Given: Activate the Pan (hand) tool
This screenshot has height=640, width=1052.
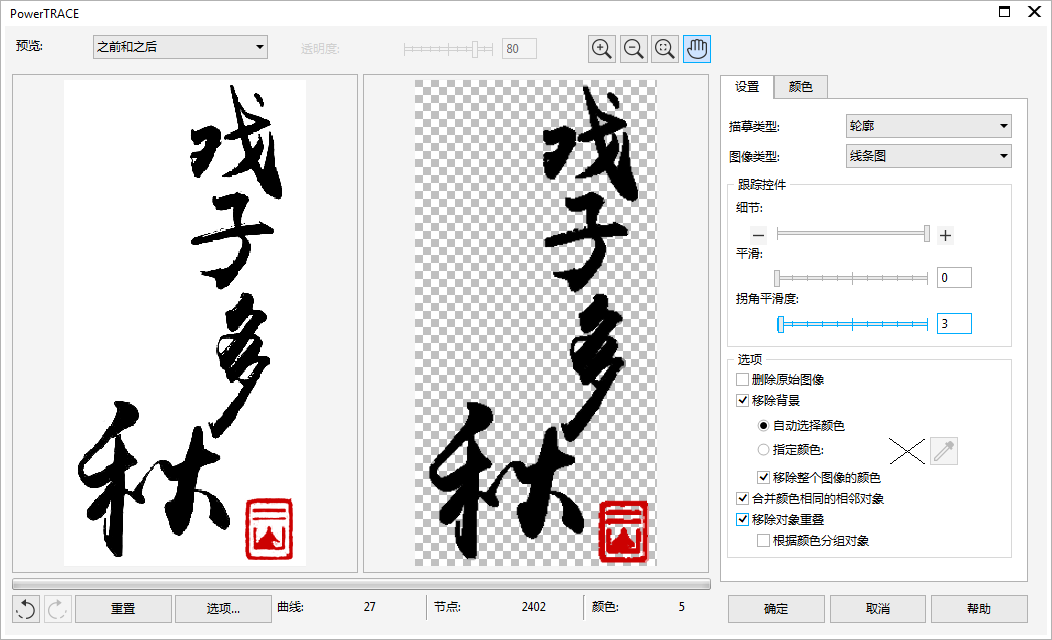Looking at the screenshot, I should pos(696,48).
